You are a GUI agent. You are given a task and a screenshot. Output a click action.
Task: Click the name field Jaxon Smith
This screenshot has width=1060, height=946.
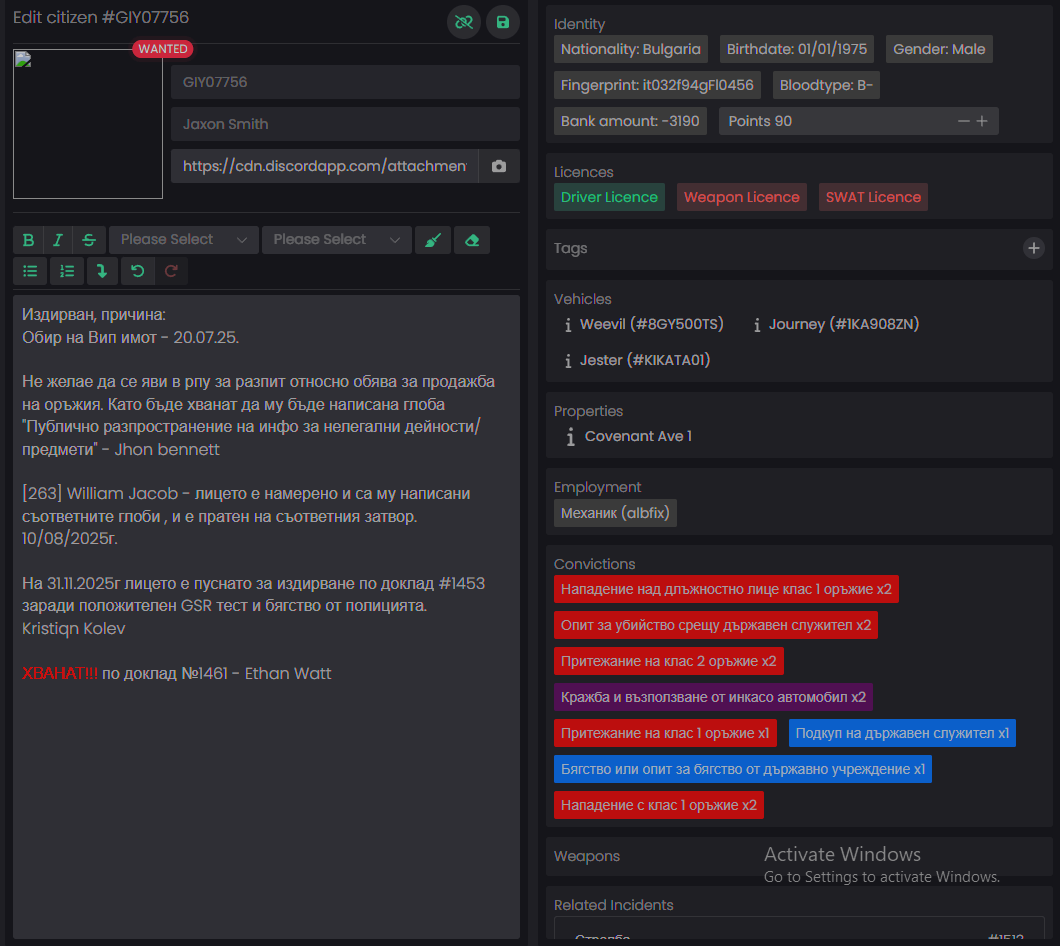pos(345,124)
